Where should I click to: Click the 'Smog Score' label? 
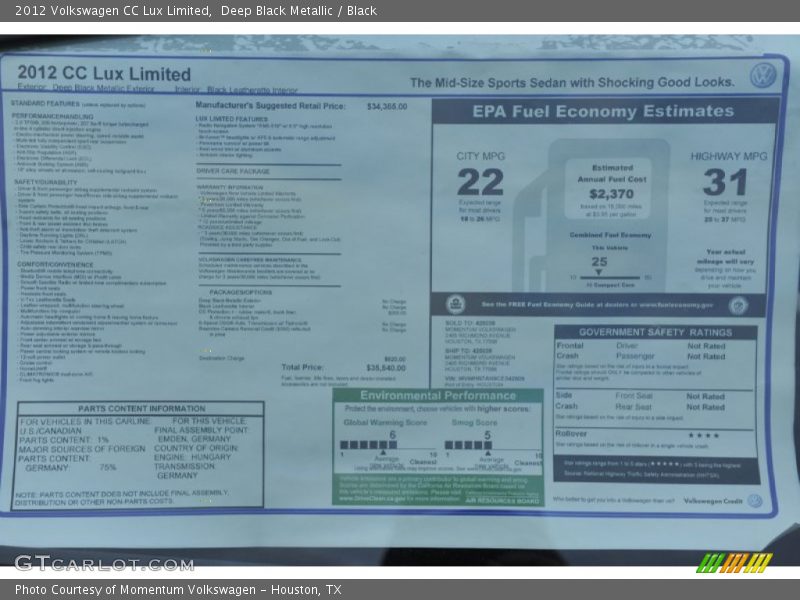(474, 422)
